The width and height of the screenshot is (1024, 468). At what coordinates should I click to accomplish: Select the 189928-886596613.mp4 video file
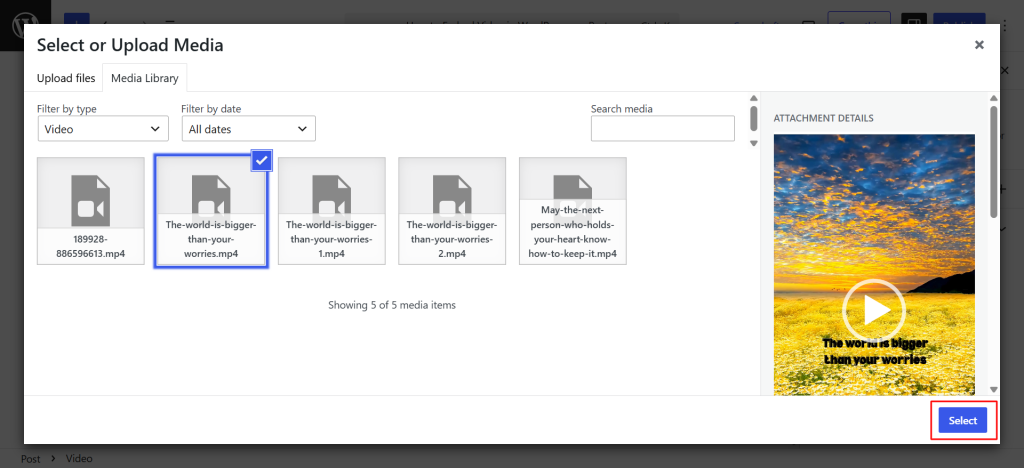pyautogui.click(x=91, y=211)
